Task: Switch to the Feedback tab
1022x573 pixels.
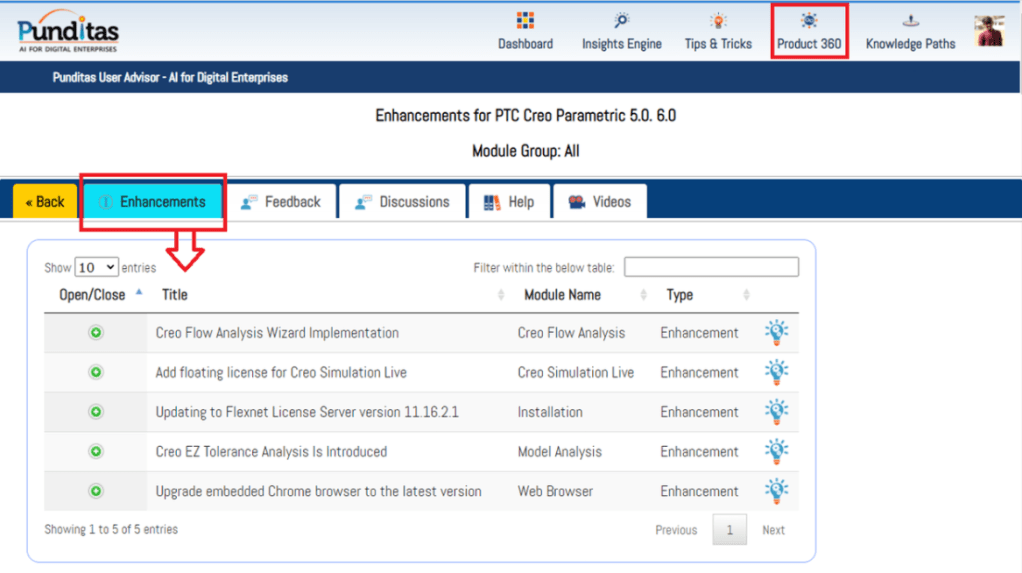Action: tap(281, 202)
